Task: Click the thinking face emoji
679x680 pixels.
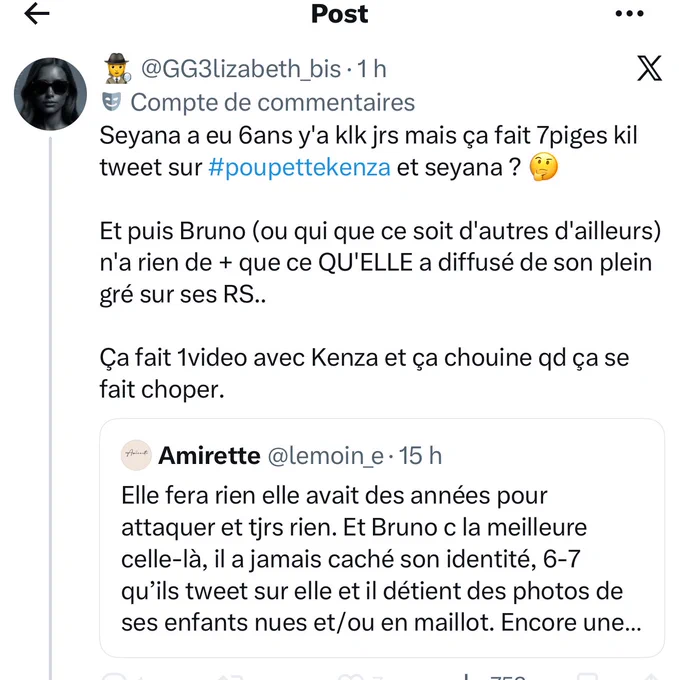Action: (x=544, y=167)
